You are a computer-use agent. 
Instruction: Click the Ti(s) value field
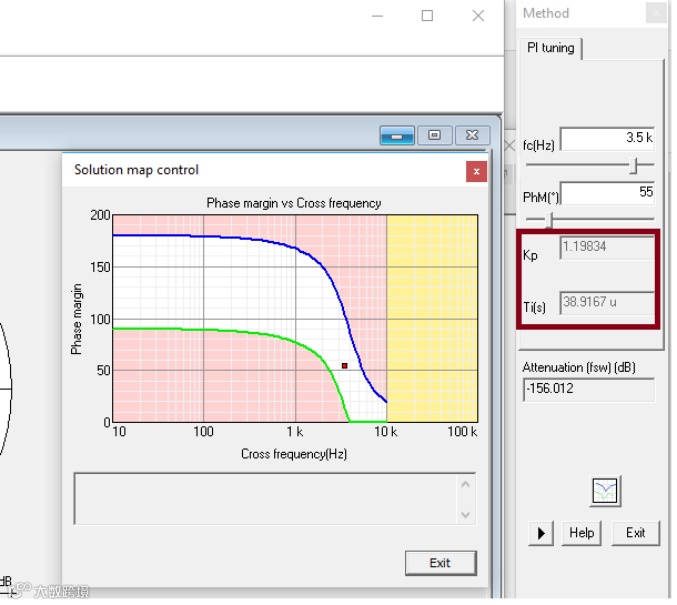click(x=607, y=302)
